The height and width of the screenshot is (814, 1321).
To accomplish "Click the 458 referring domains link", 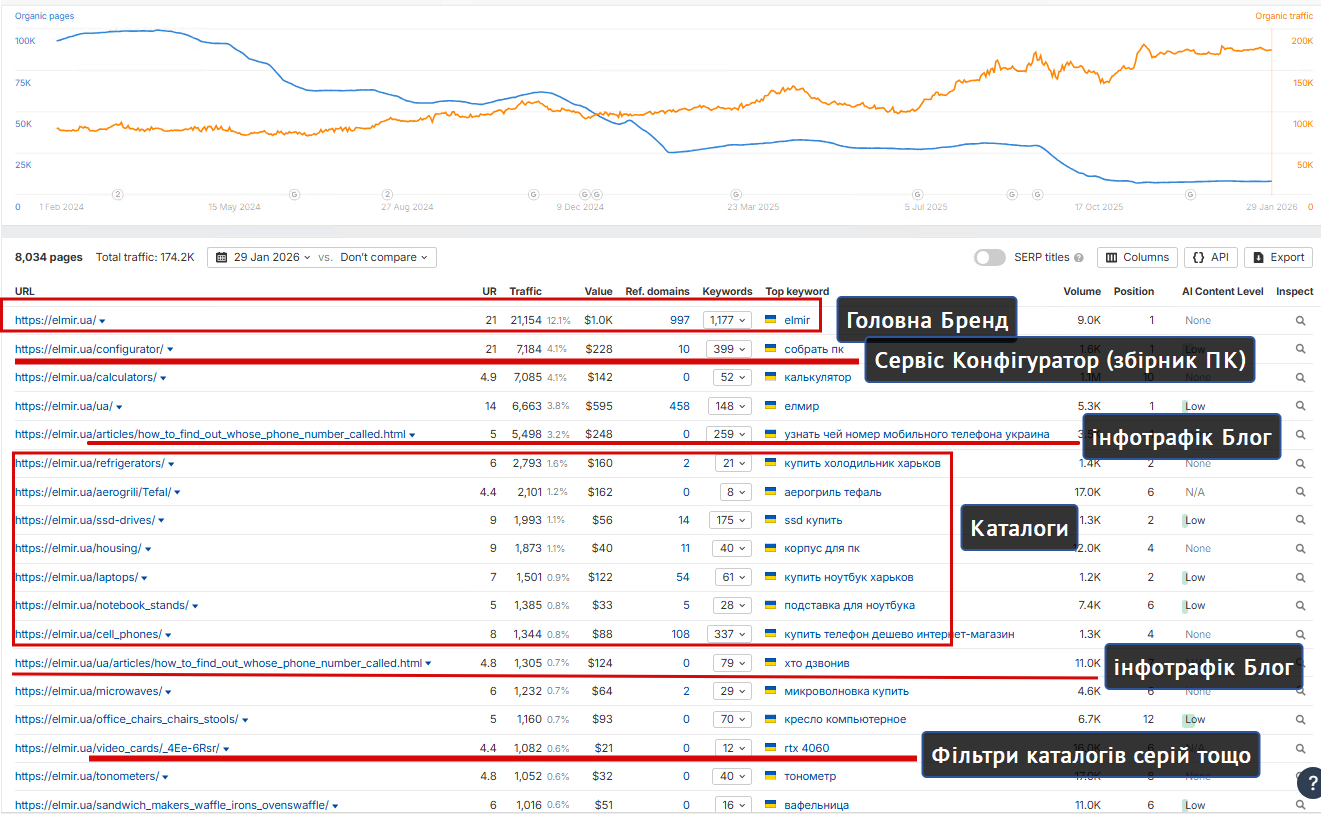I will [x=680, y=406].
